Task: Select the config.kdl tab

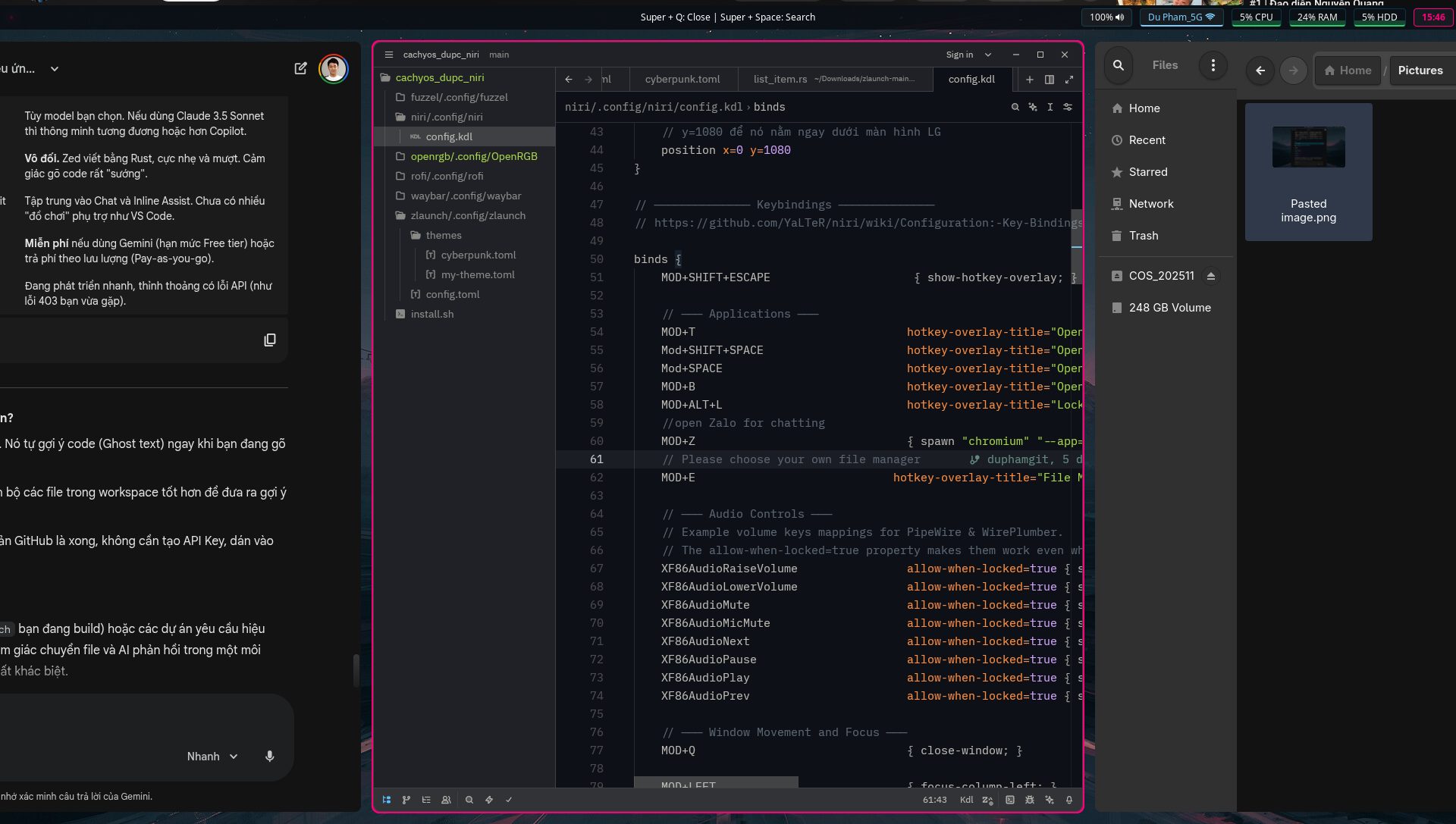Action: click(x=971, y=79)
